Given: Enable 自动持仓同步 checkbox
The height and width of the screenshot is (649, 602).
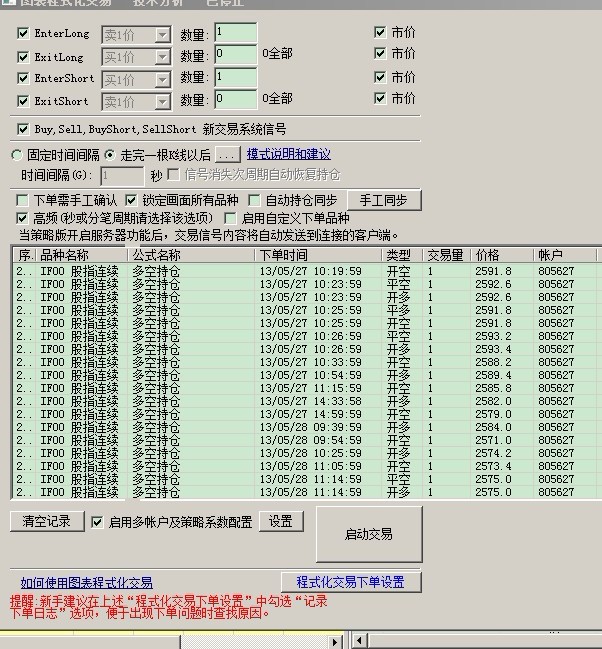Looking at the screenshot, I should pos(254,201).
